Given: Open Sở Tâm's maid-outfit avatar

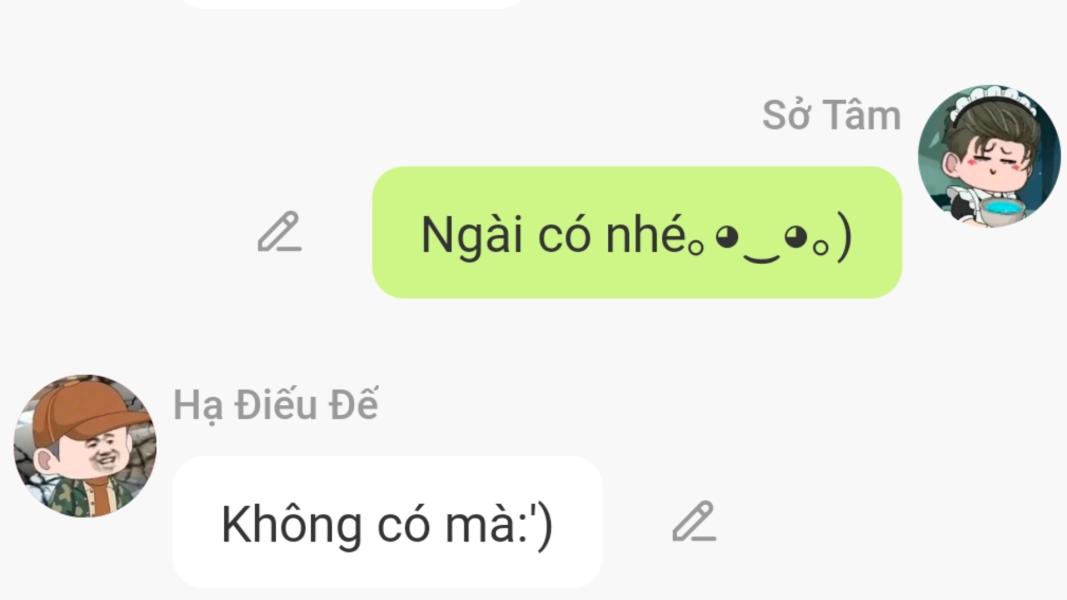Looking at the screenshot, I should tap(989, 155).
